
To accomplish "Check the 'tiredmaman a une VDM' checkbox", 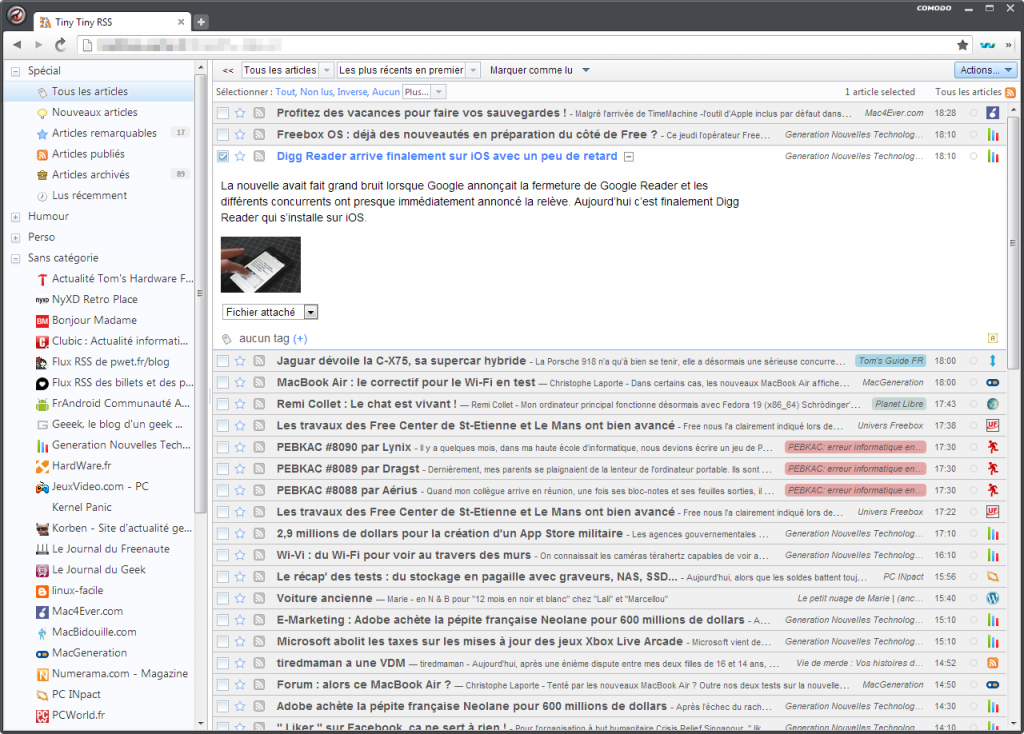I will pos(223,663).
